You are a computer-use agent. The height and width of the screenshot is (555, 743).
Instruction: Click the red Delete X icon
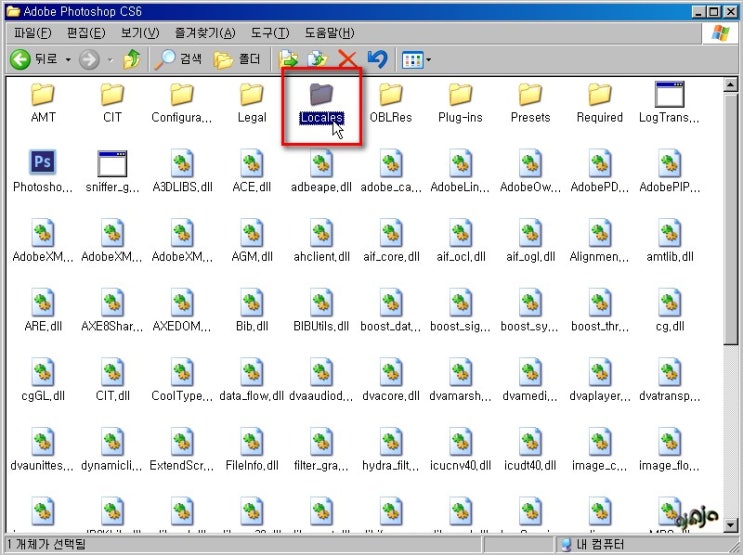coord(347,59)
